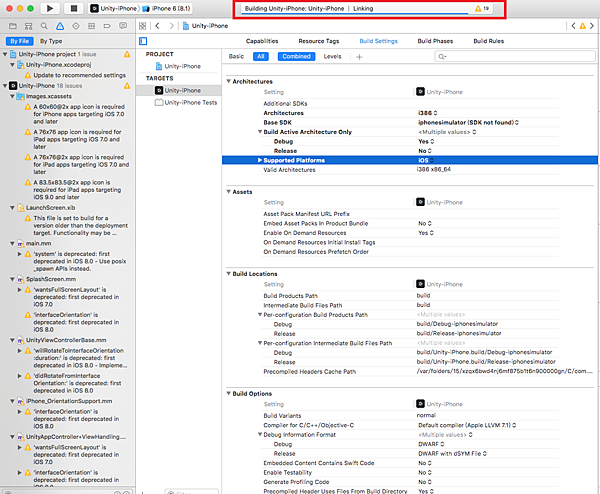Go back in editor history
Viewport: 600px width, 494px height.
click(157, 26)
